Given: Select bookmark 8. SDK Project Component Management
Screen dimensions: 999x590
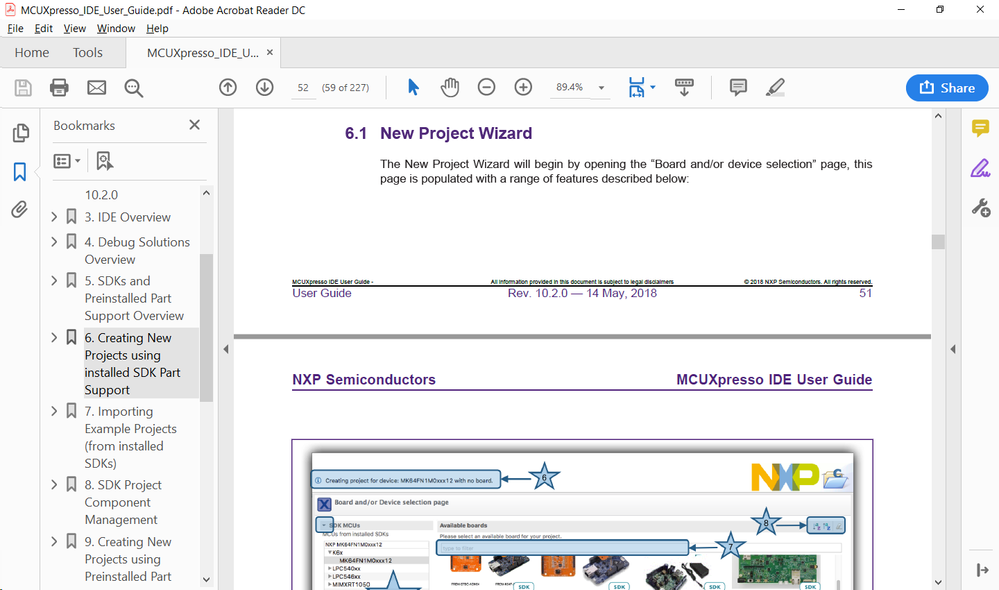Looking at the screenshot, I should click(x=123, y=502).
